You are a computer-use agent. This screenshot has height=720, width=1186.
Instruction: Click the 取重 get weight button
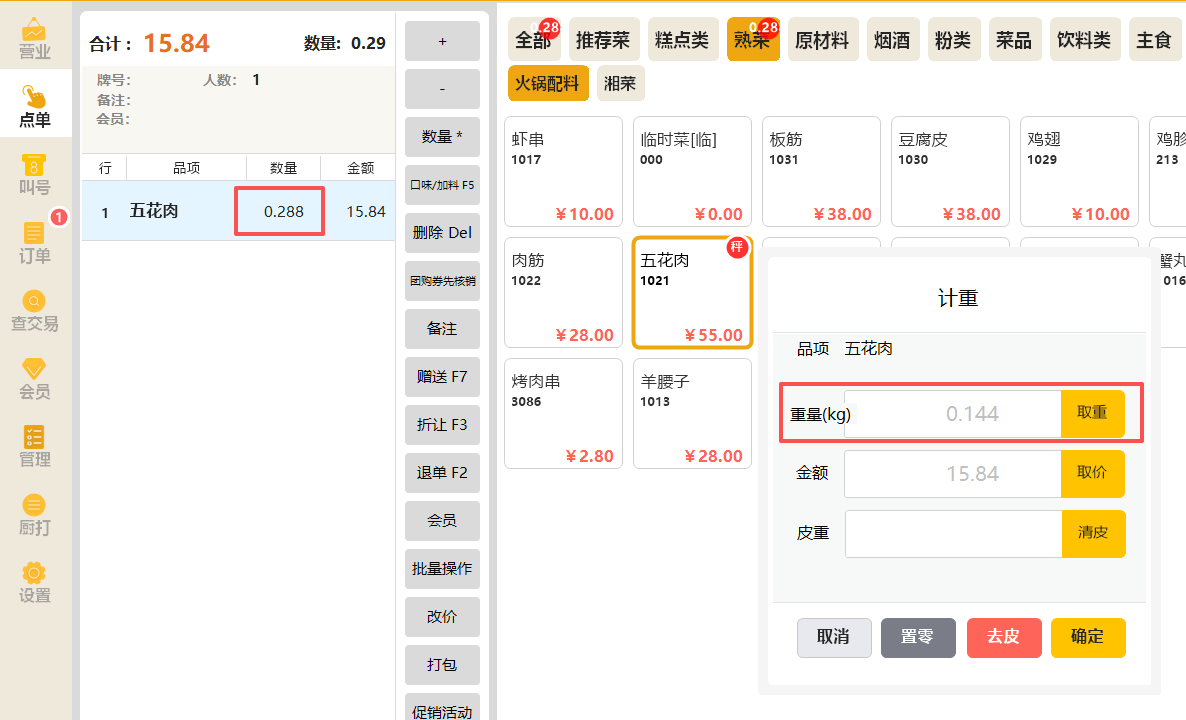pyautogui.click(x=1092, y=413)
